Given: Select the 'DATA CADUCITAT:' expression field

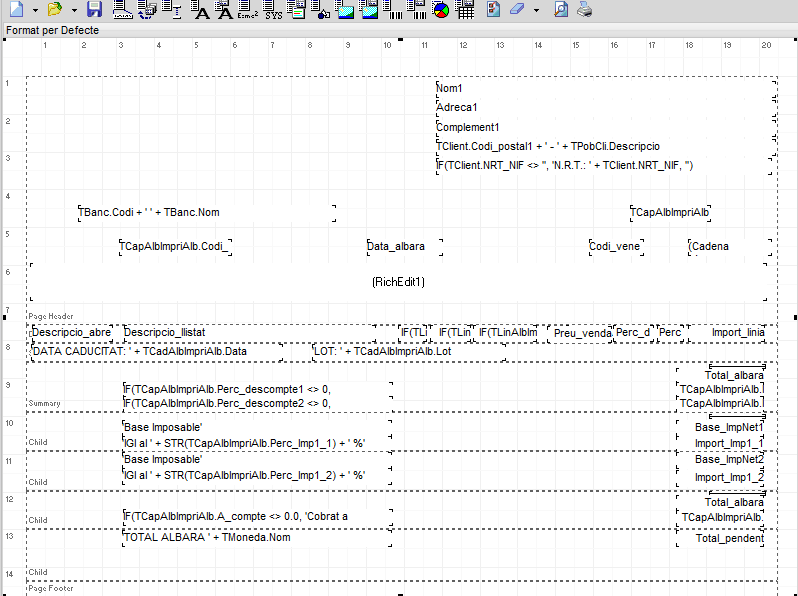Looking at the screenshot, I should (157, 352).
